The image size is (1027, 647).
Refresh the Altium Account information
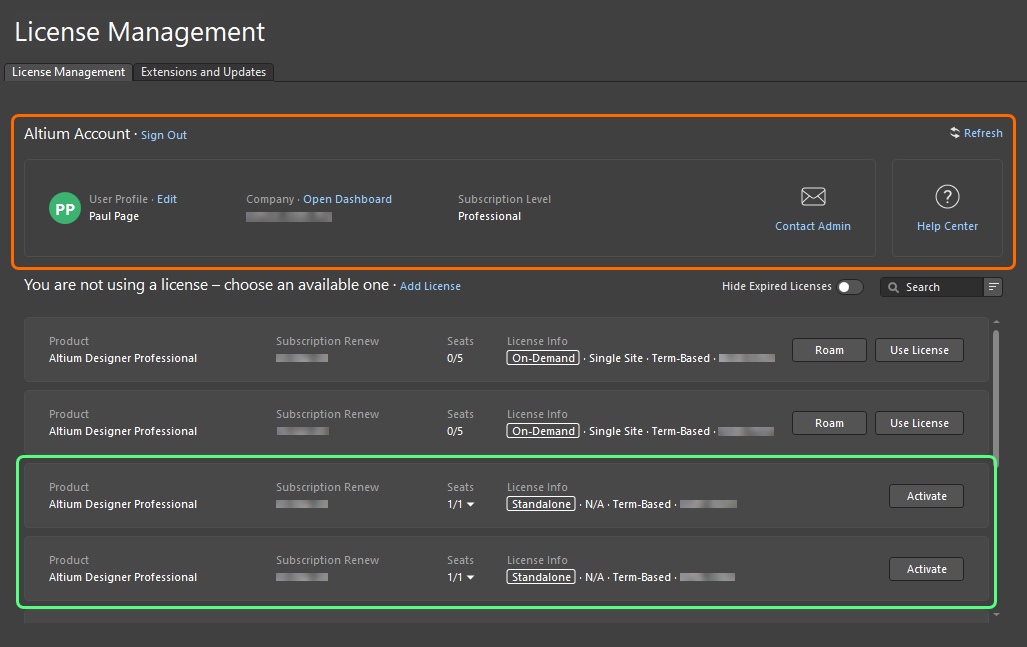(x=976, y=133)
